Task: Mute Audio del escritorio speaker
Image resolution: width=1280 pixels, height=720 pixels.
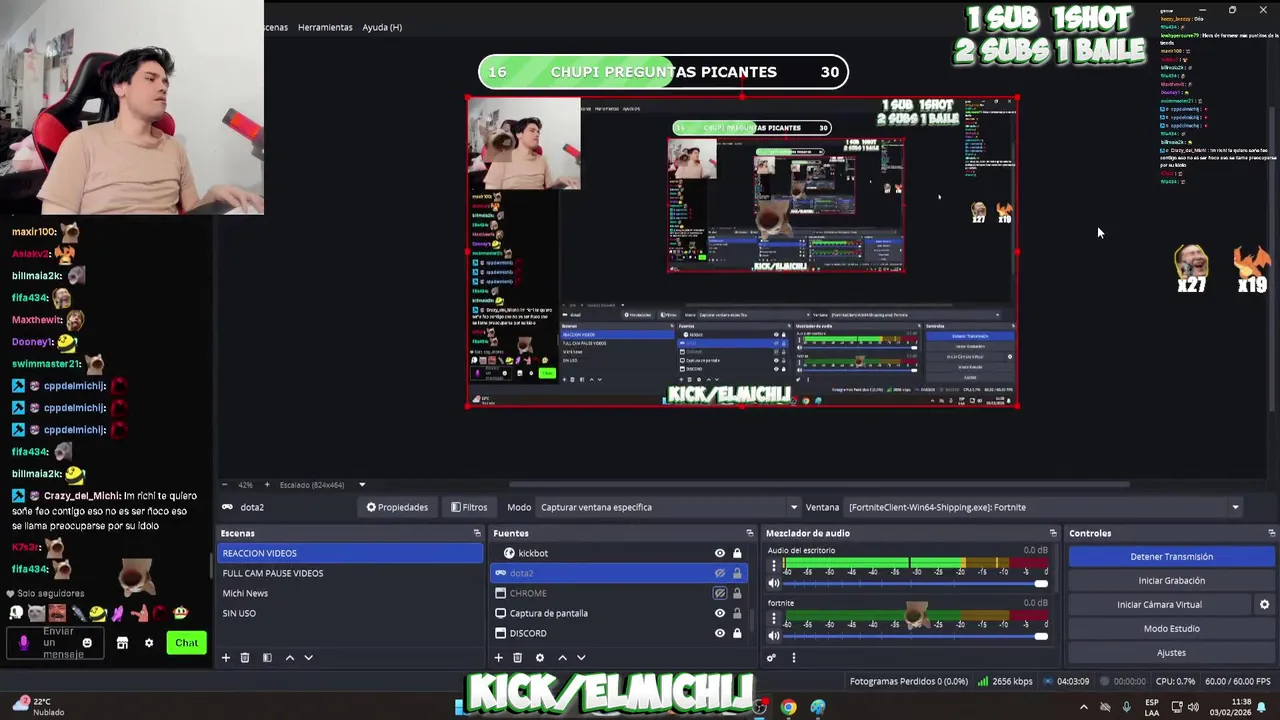Action: point(773,583)
